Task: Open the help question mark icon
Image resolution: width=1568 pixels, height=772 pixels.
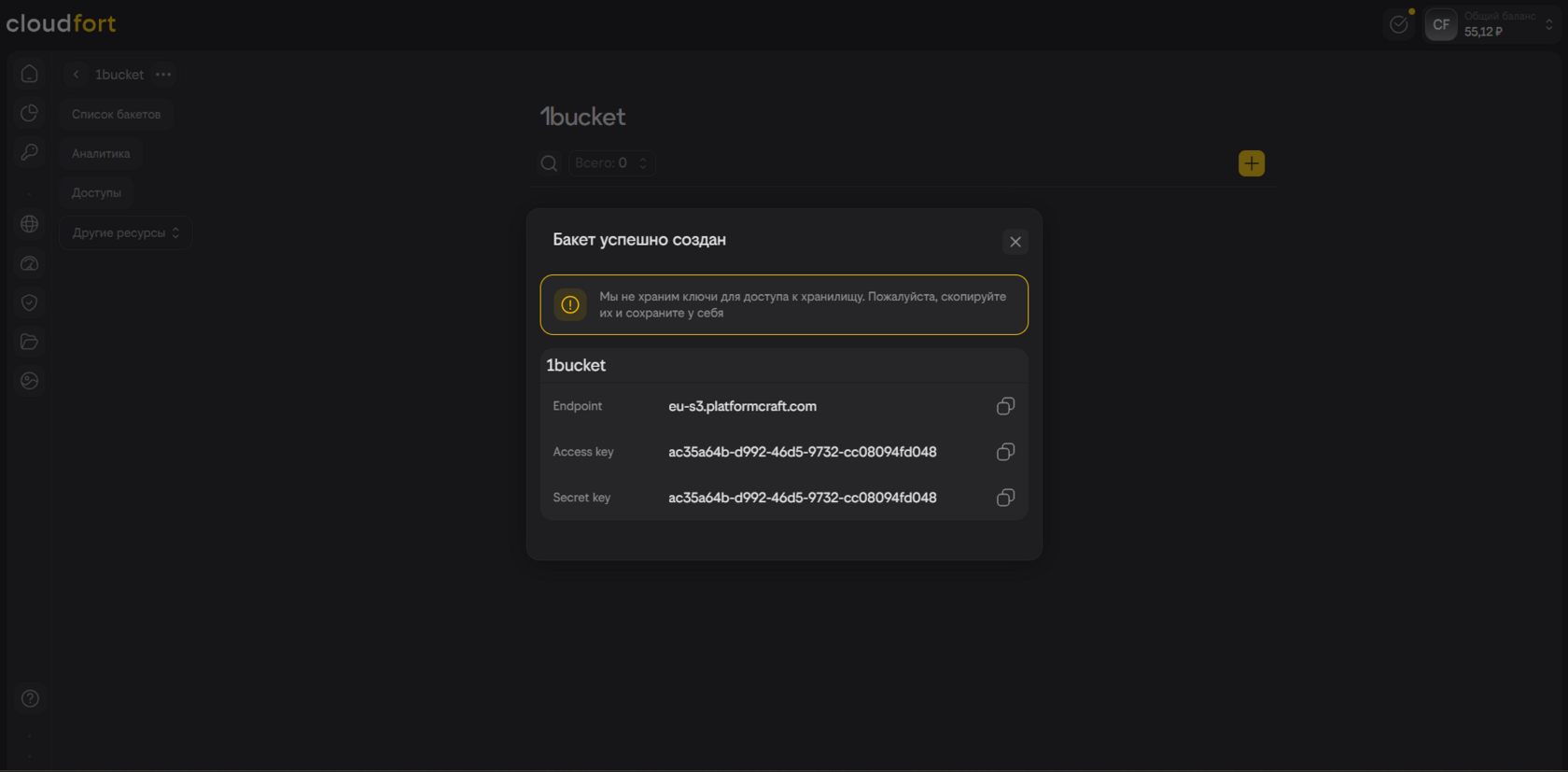Action: (30, 698)
